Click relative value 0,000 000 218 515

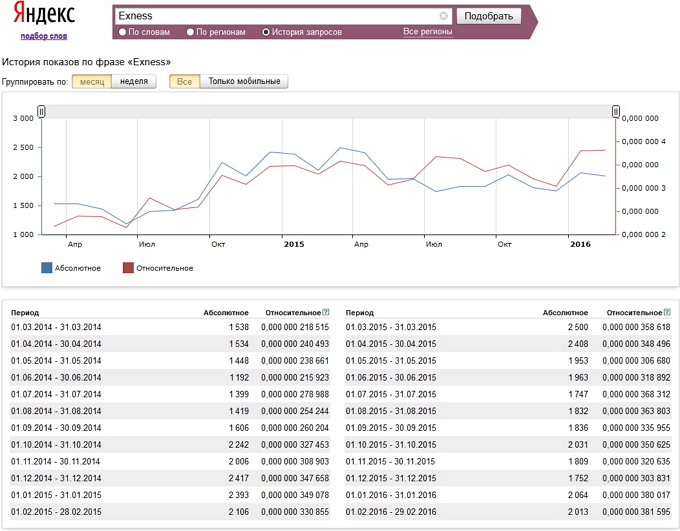click(x=295, y=327)
